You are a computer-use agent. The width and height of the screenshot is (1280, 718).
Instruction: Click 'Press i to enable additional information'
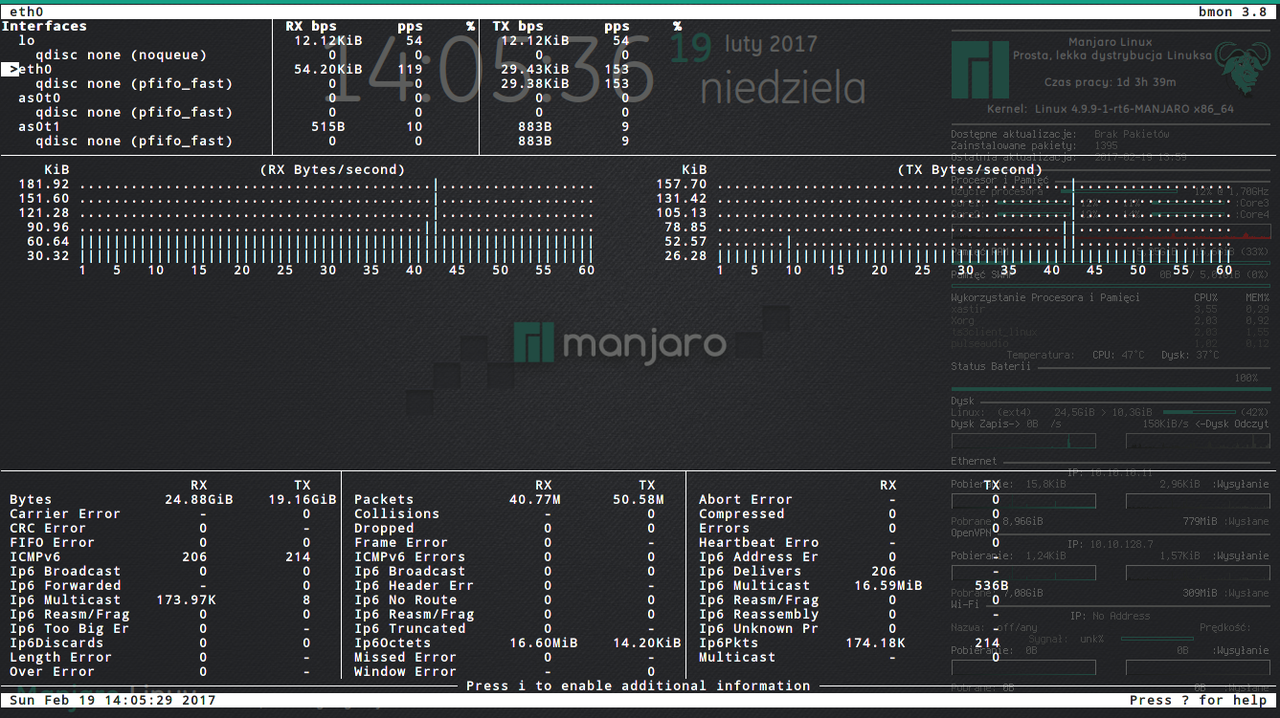click(638, 686)
